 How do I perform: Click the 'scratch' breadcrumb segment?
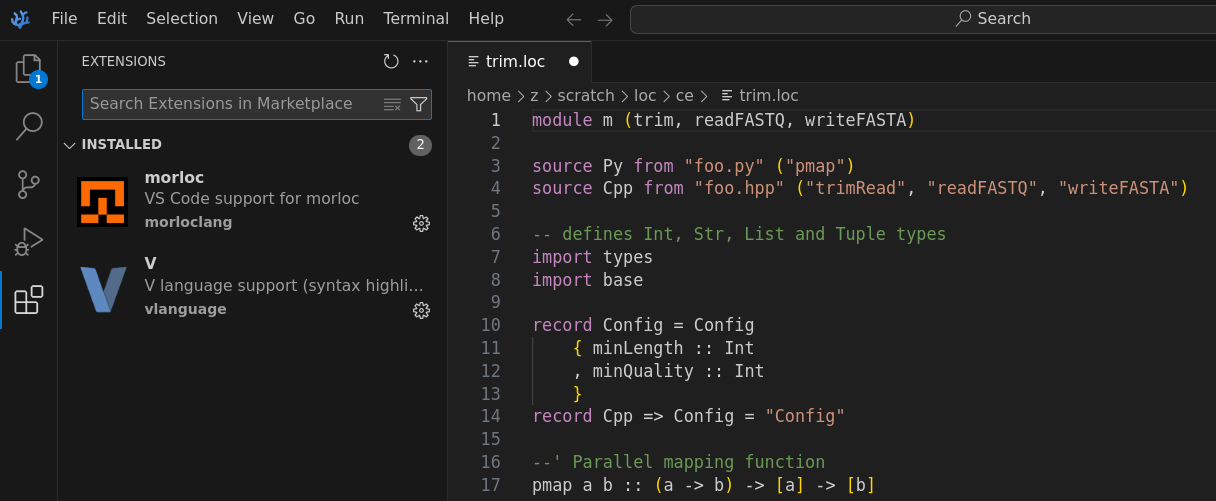[x=586, y=96]
